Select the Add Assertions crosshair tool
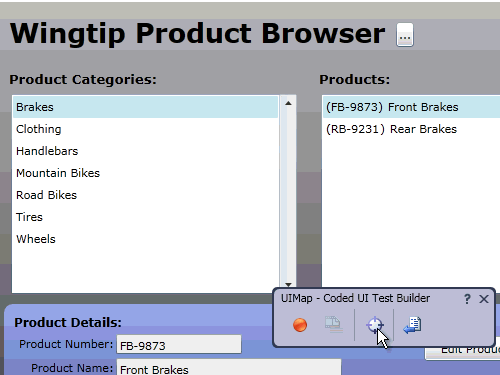 coord(375,325)
